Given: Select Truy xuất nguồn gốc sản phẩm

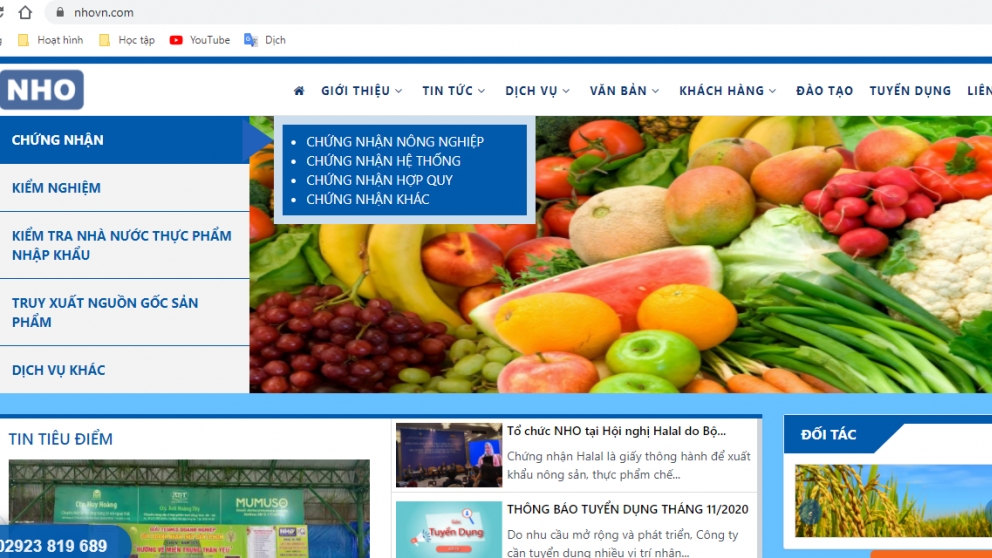Looking at the screenshot, I should coord(105,312).
